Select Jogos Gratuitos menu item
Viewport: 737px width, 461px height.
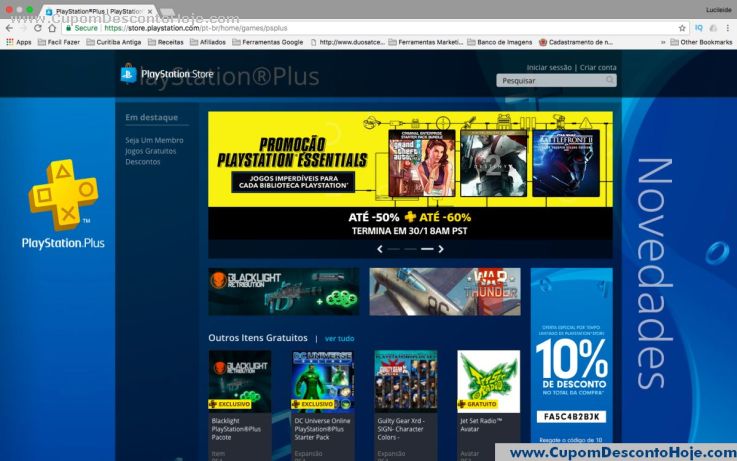click(150, 151)
